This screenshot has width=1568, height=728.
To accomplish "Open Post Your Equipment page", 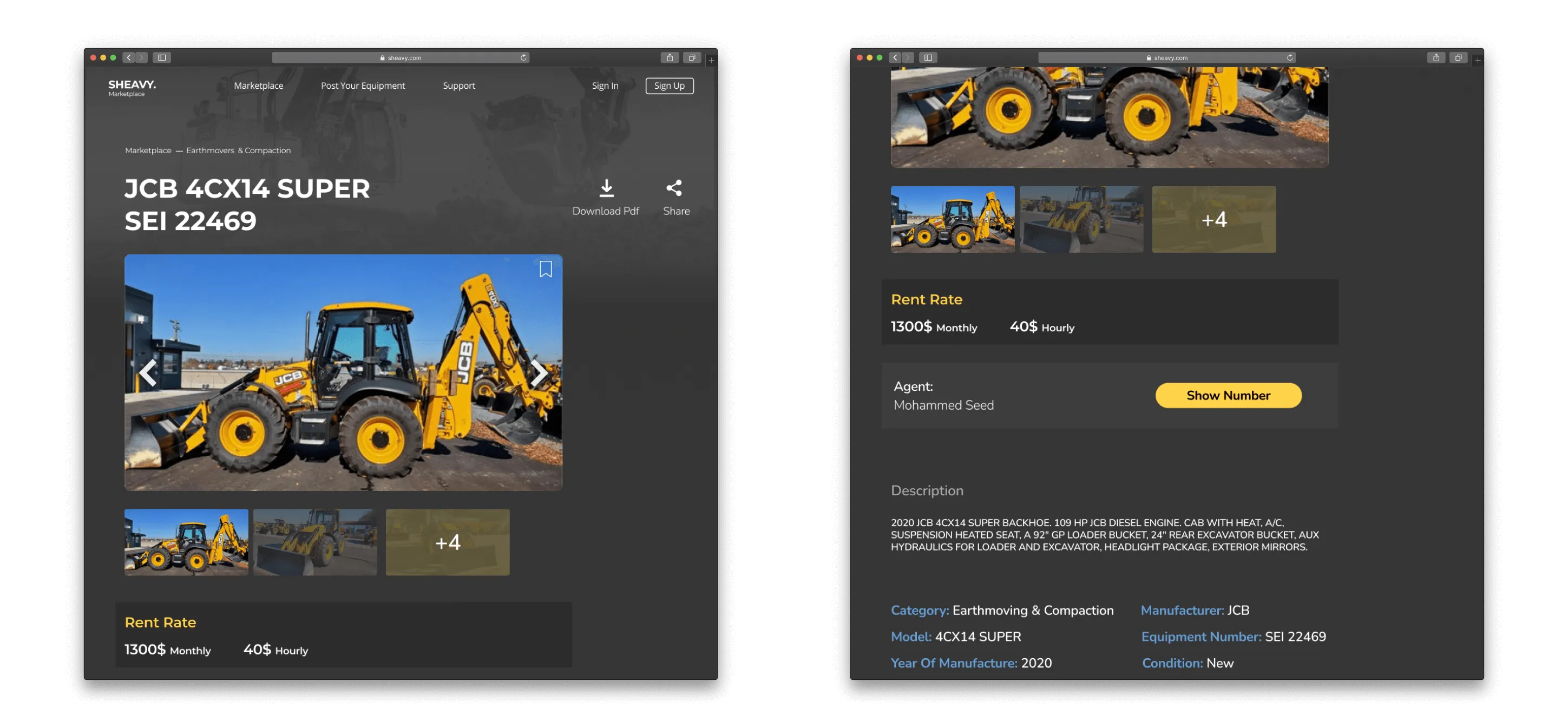I will click(363, 86).
